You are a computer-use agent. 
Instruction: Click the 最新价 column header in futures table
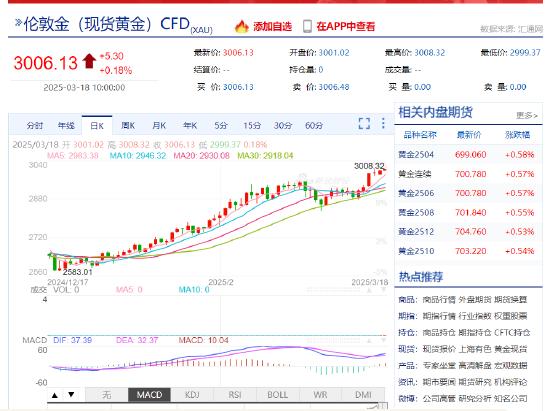click(469, 135)
